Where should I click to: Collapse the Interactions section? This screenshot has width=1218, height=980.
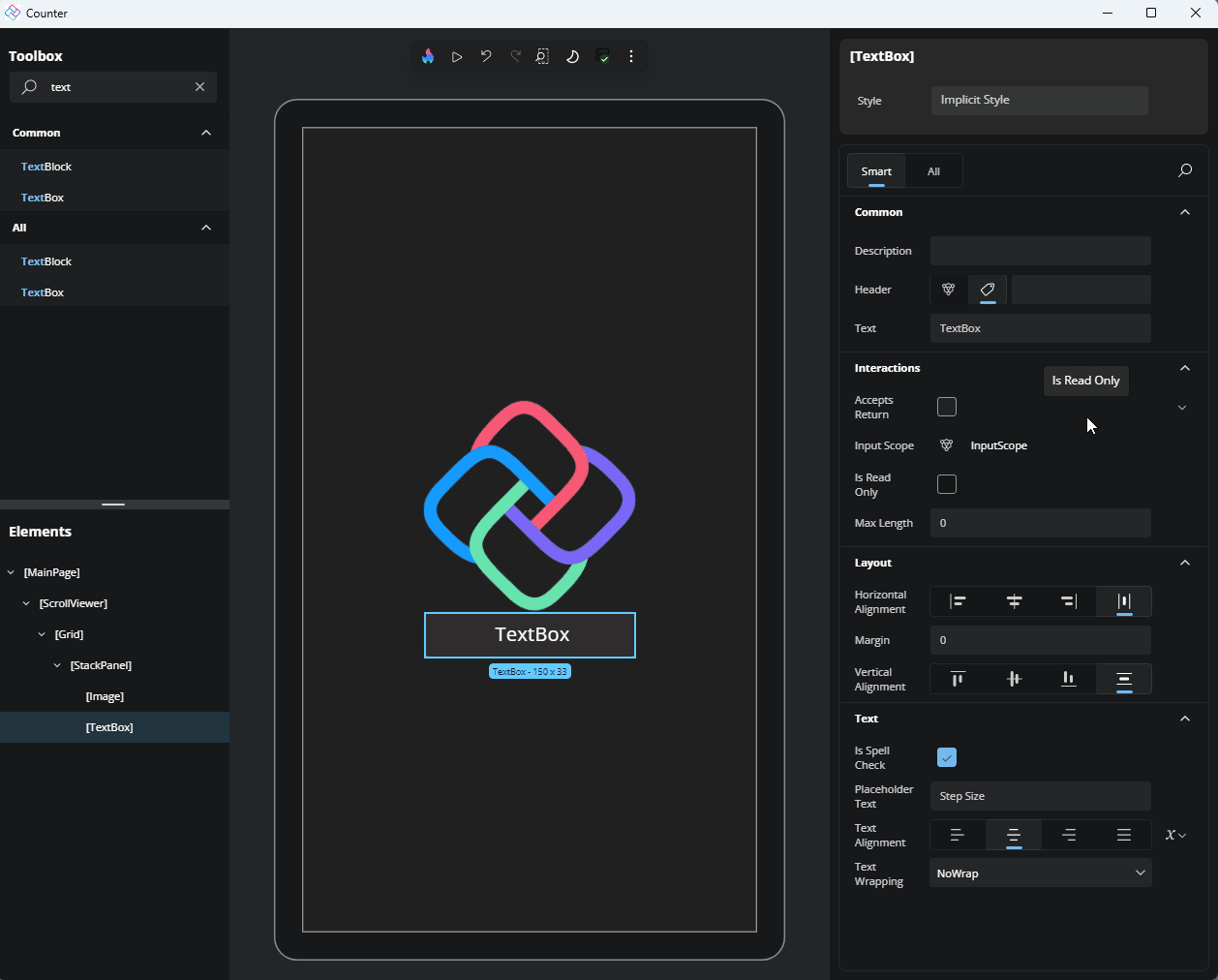click(1184, 368)
